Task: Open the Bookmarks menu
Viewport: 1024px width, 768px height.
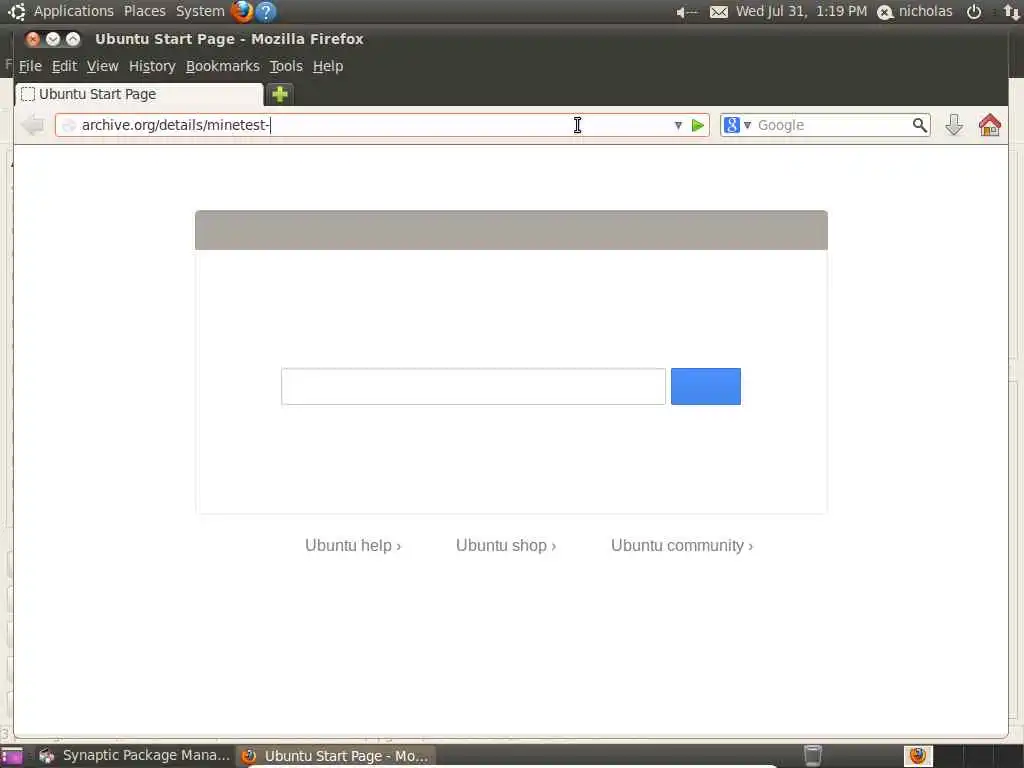Action: 223,66
